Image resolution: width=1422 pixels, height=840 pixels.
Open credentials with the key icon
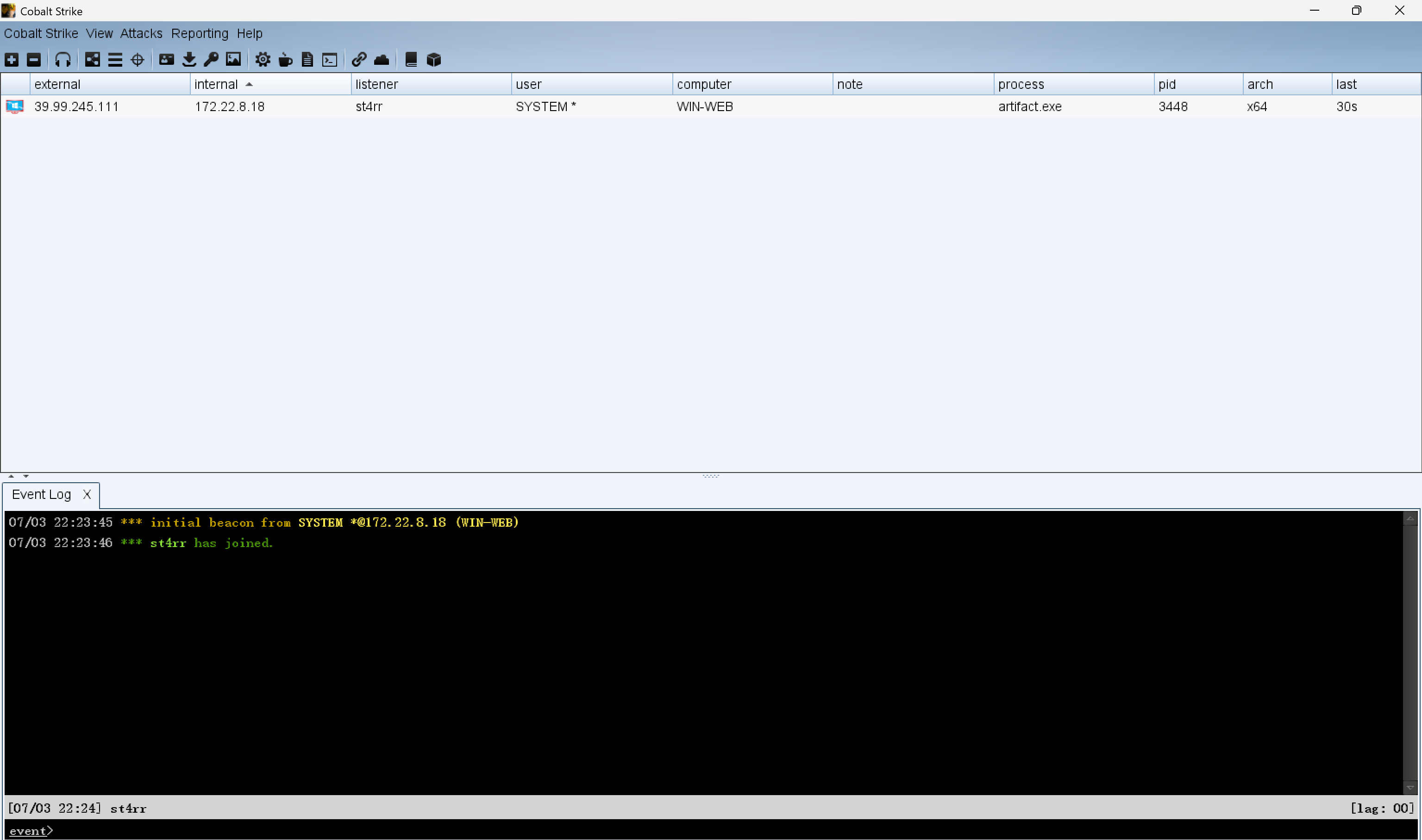211,59
